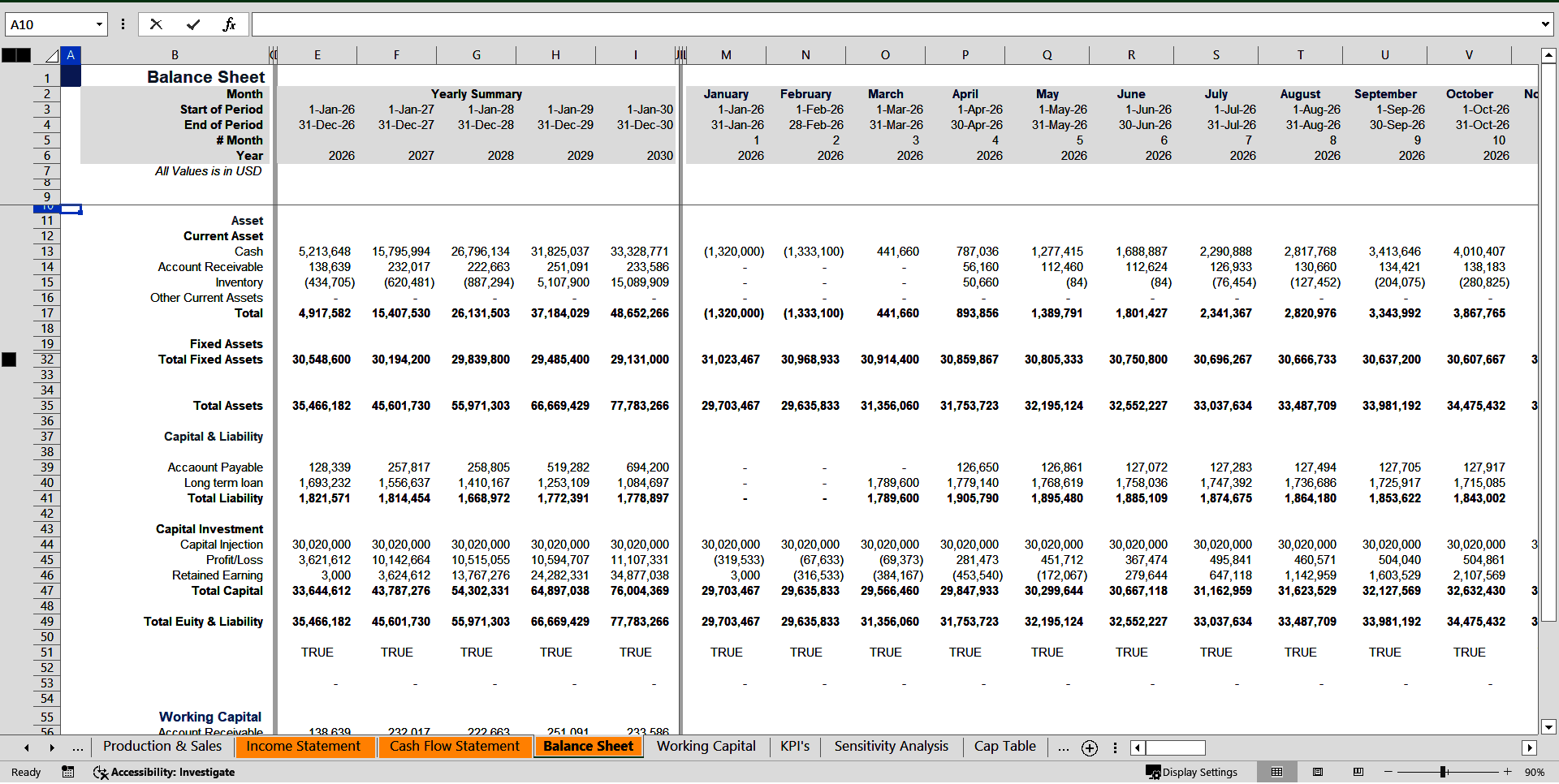Open the KPI's sheet tab
This screenshot has height=784, width=1559.
tap(794, 747)
